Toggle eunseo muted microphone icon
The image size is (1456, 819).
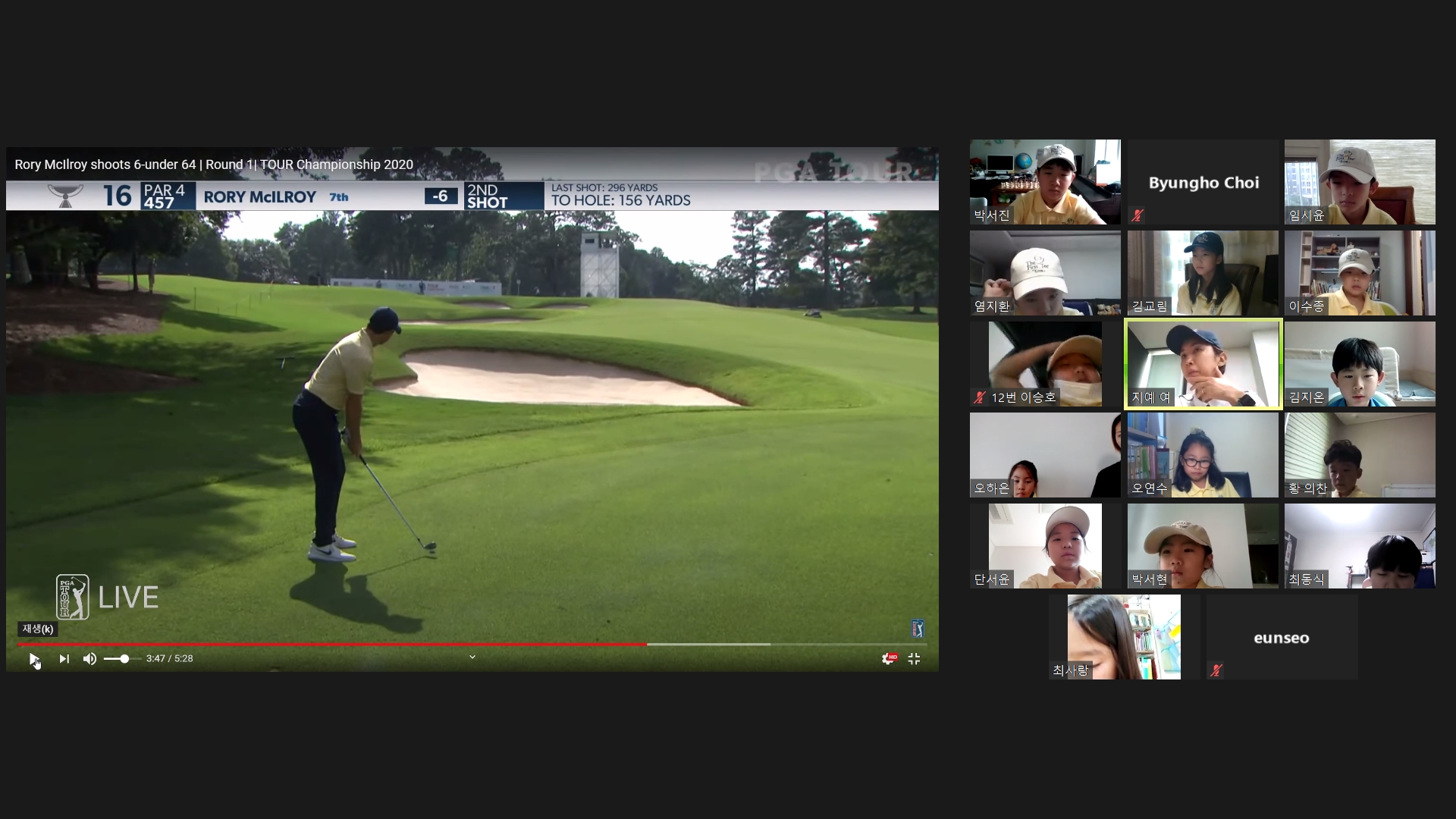tap(1216, 670)
